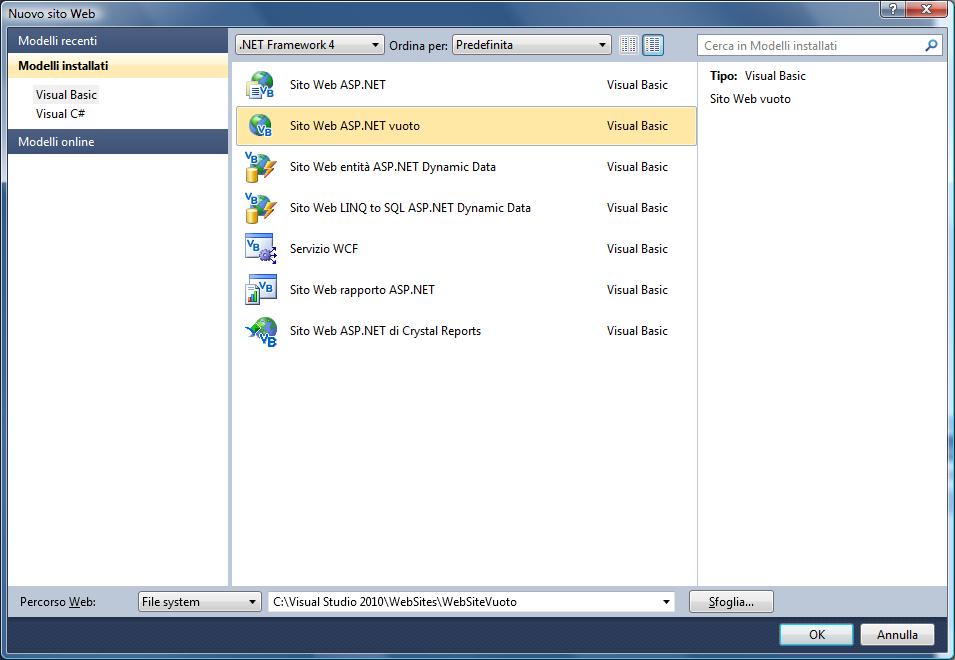Pick the Sito Web rapporto ASP.NET icon
Screen dimensions: 955x660
point(260,290)
